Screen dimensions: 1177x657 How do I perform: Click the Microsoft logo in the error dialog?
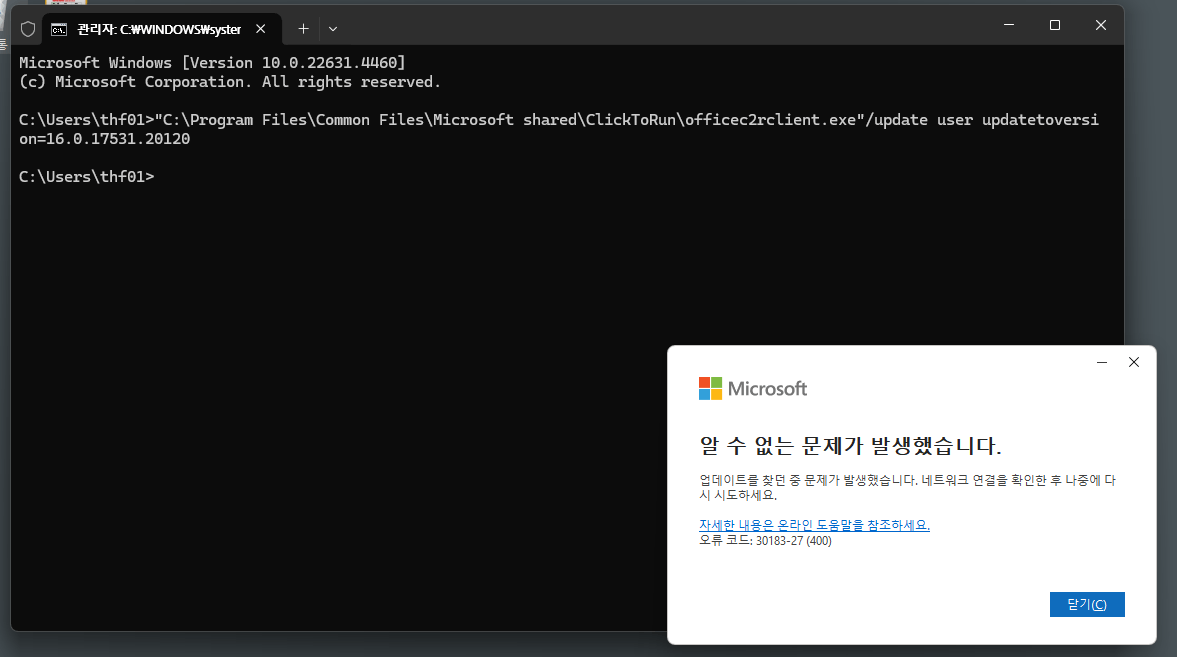[753, 389]
